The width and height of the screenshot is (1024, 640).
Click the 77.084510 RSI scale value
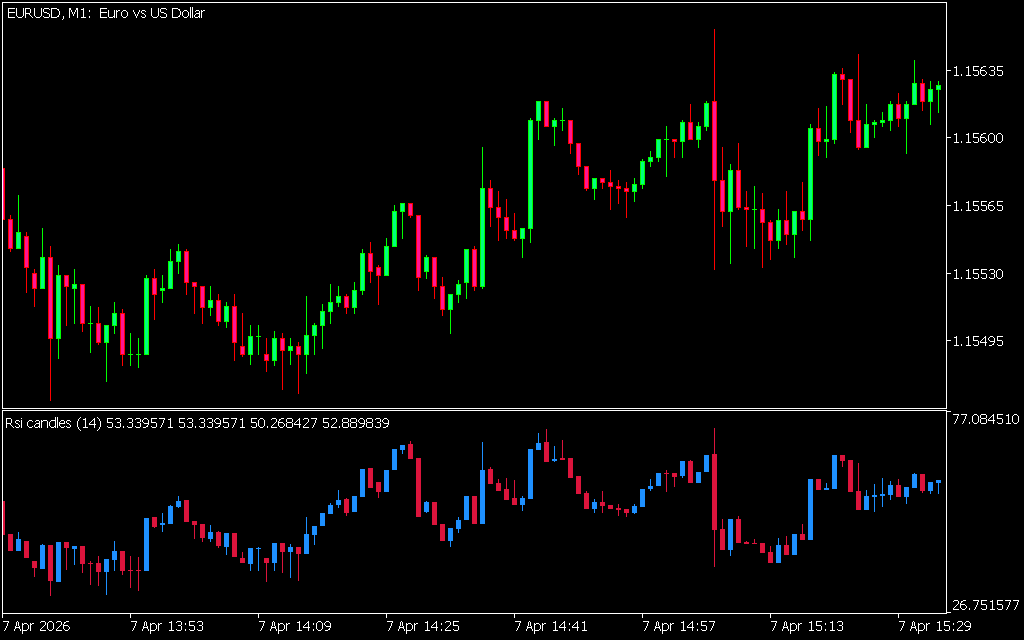[985, 419]
